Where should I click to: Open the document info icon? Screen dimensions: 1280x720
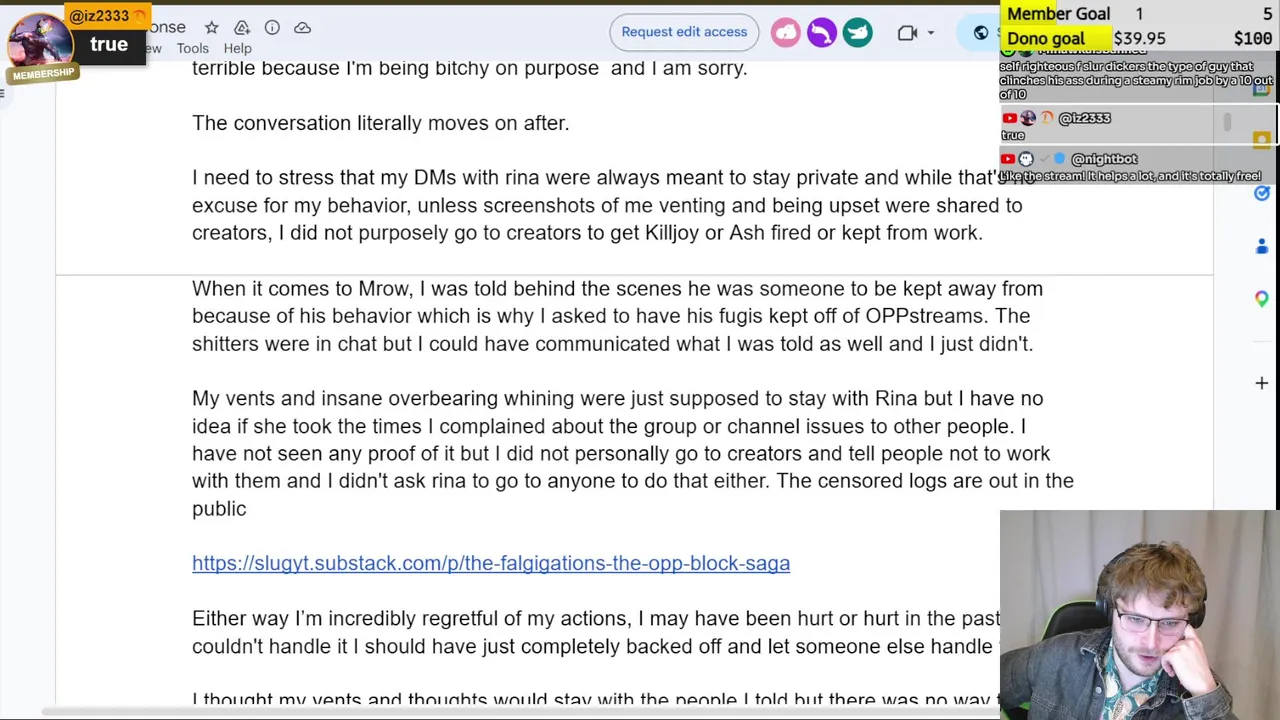(272, 28)
